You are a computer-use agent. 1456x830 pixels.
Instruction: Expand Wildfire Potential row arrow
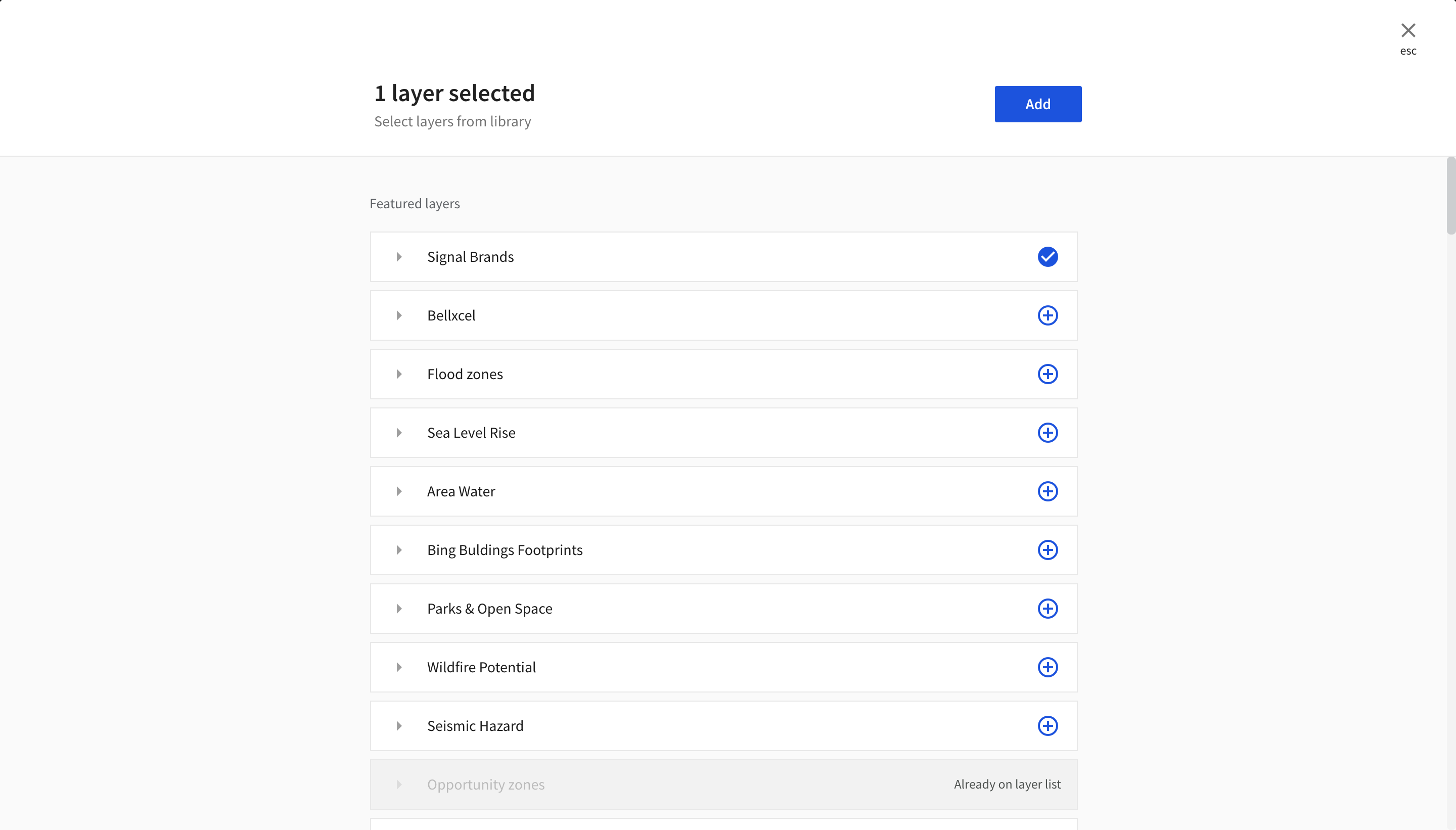(x=399, y=667)
